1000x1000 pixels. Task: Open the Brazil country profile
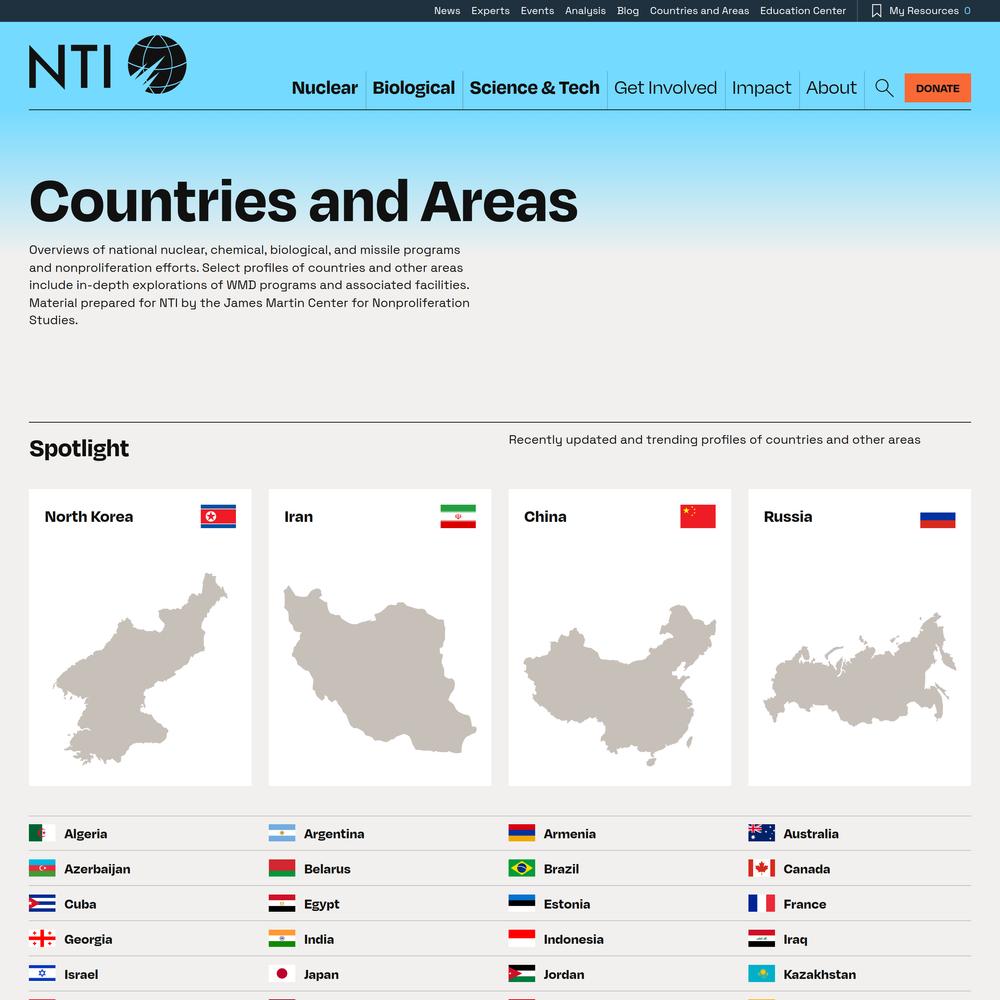click(x=561, y=869)
